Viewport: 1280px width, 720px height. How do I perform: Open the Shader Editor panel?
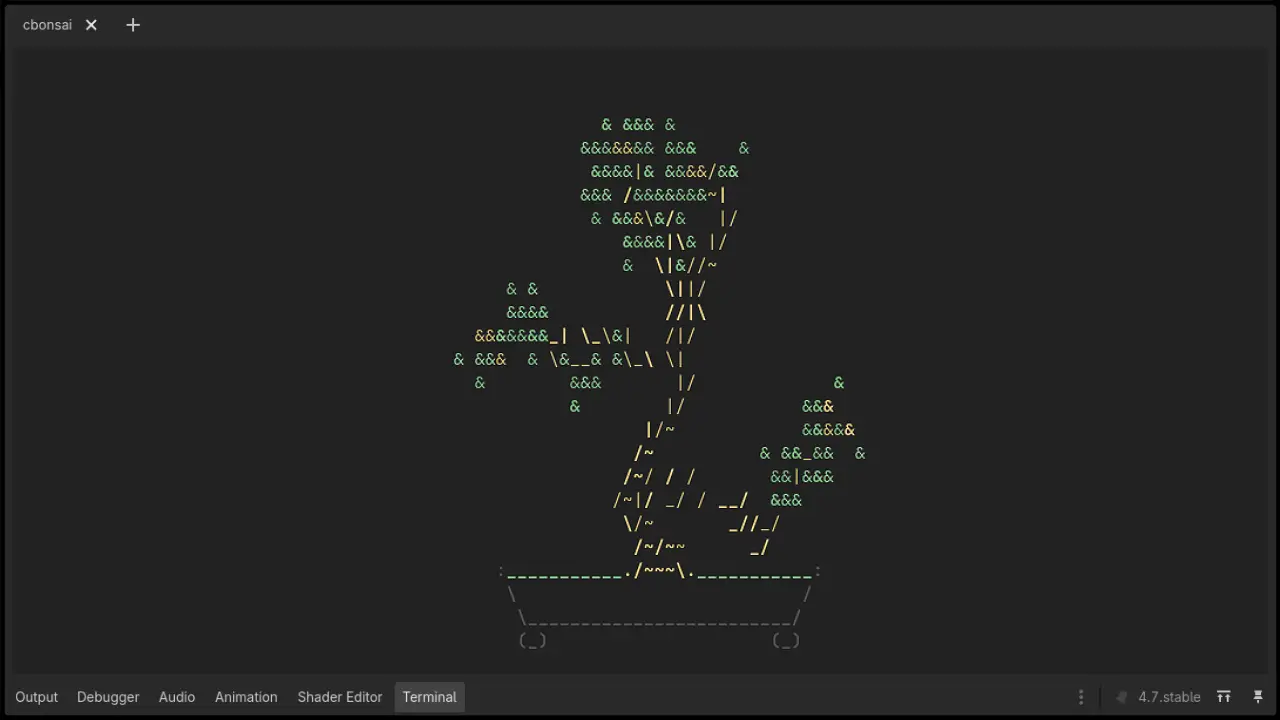[340, 697]
